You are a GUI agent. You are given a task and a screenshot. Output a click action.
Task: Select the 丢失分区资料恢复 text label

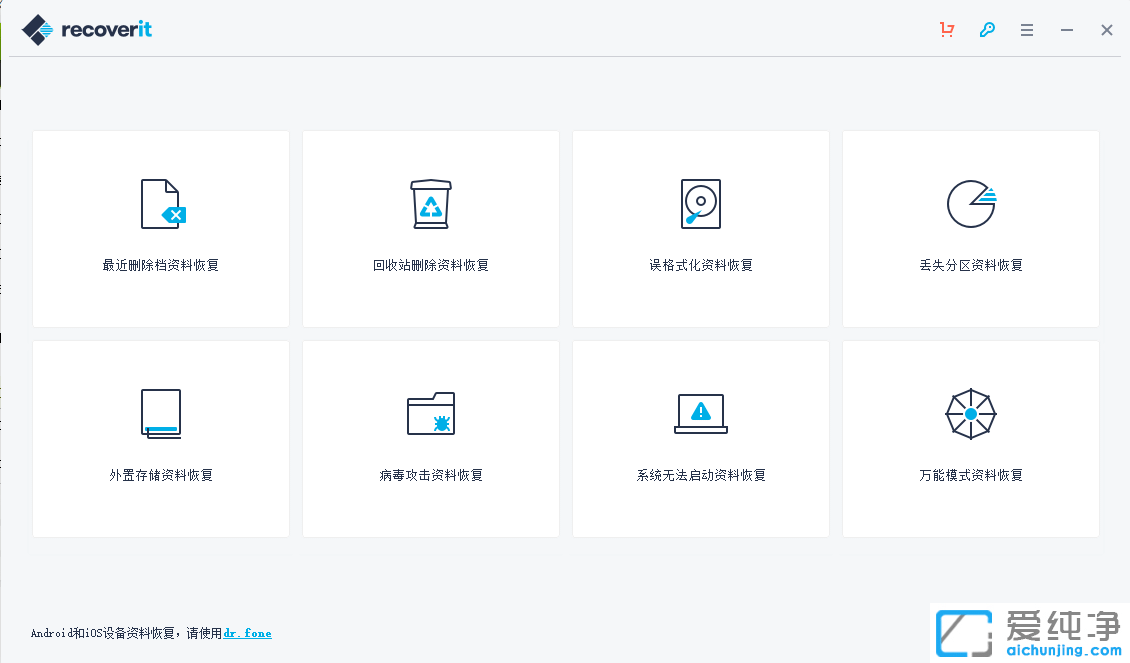tap(971, 265)
